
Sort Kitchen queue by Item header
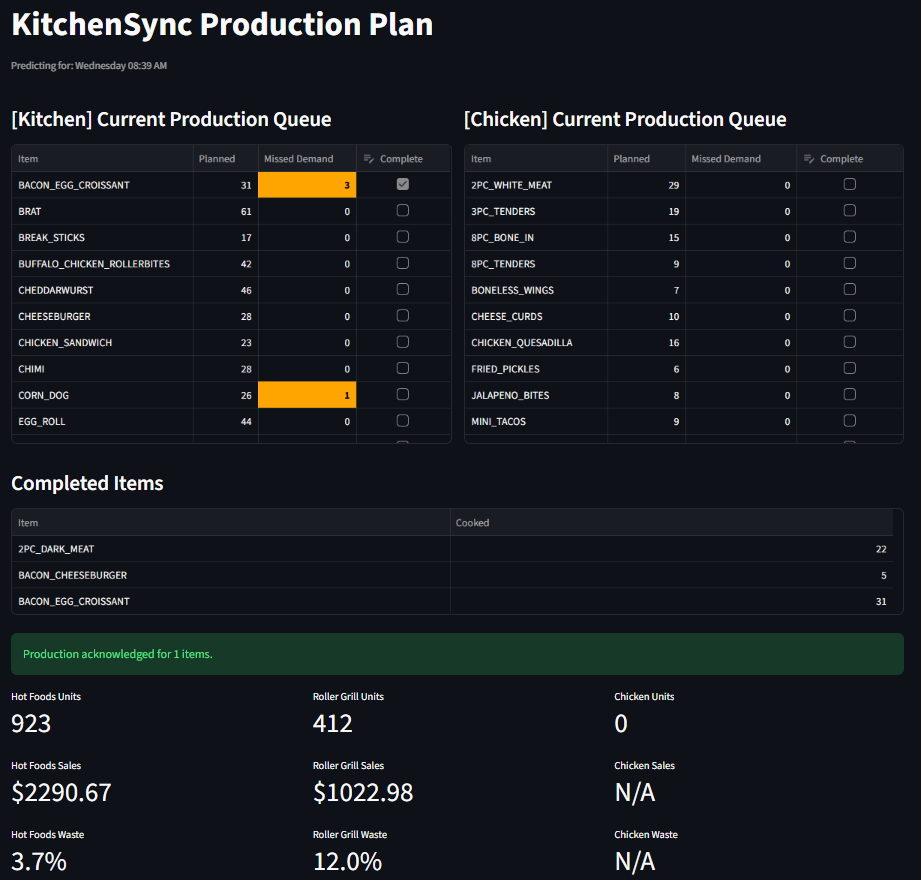102,159
